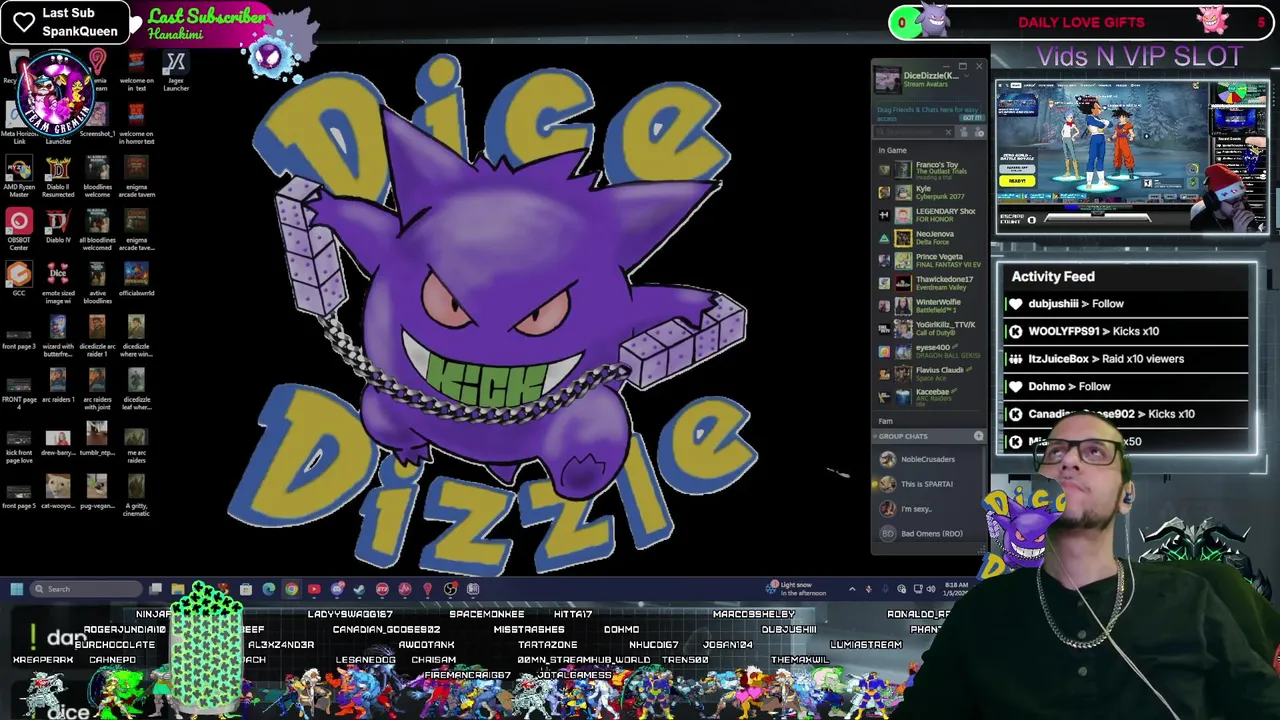Select the 'all bloodlines welcomed' desktop file
The image size is (1280, 720).
[97, 230]
